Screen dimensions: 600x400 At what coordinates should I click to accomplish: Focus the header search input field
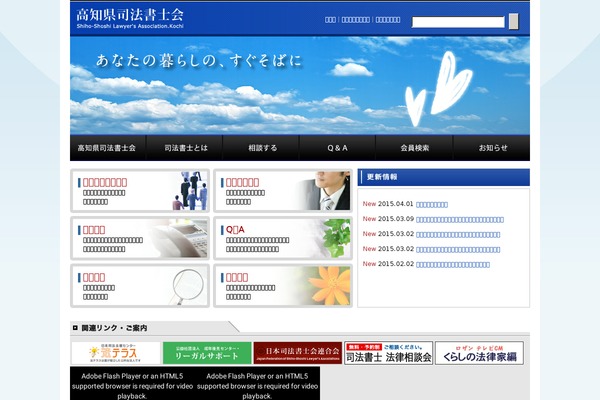point(458,22)
